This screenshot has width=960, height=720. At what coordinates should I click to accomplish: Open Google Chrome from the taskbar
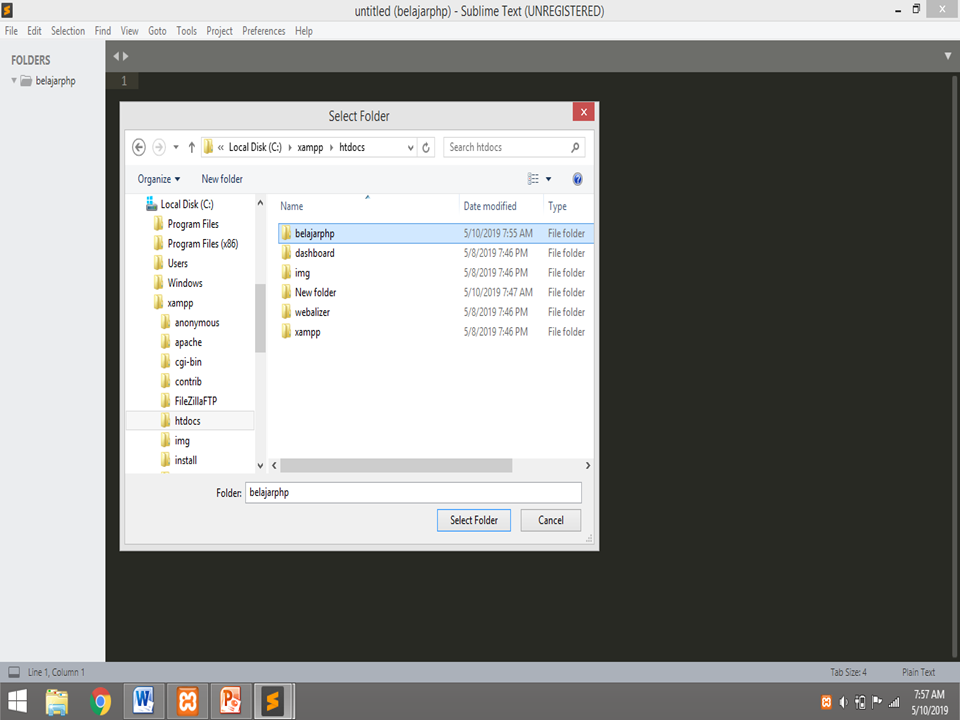(100, 701)
